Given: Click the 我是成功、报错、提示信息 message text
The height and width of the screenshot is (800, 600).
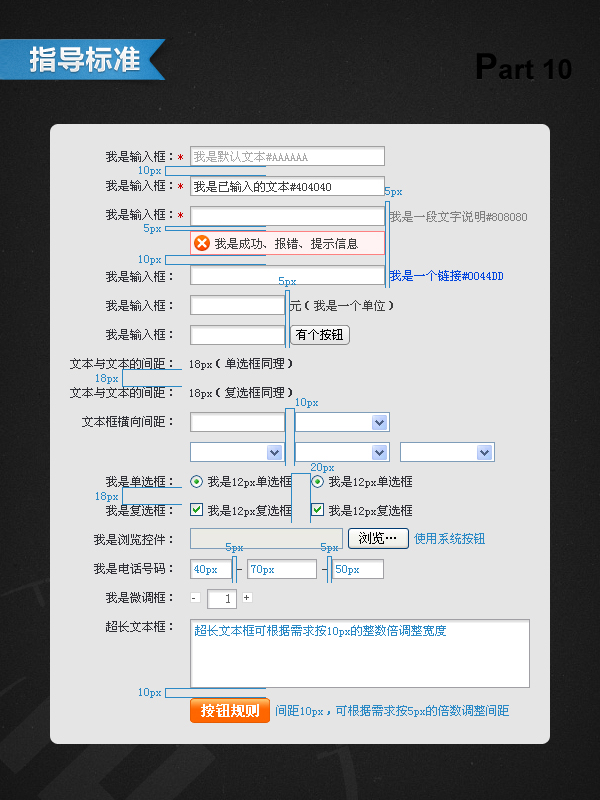Looking at the screenshot, I should click(286, 243).
